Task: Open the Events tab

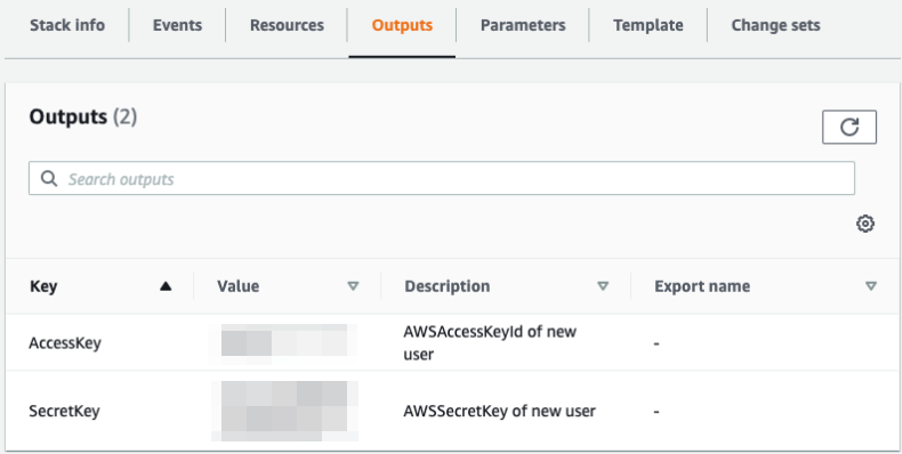Action: point(177,25)
